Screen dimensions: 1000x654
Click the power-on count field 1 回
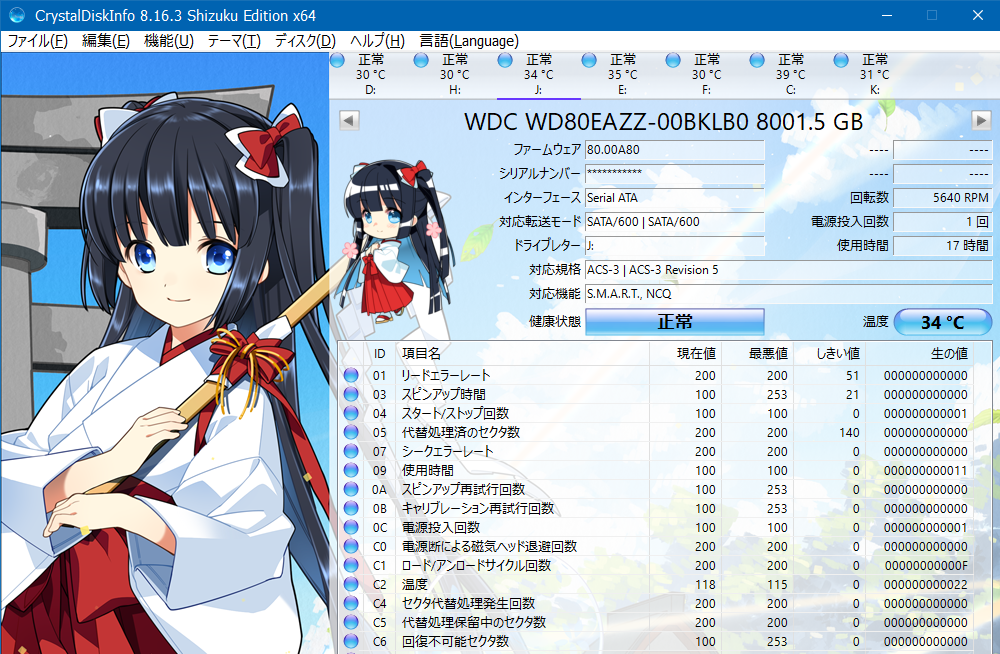click(943, 221)
